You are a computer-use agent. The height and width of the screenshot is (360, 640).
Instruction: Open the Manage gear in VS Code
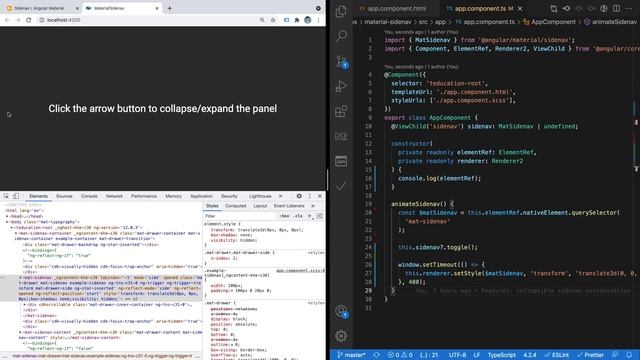pyautogui.click(x=341, y=336)
